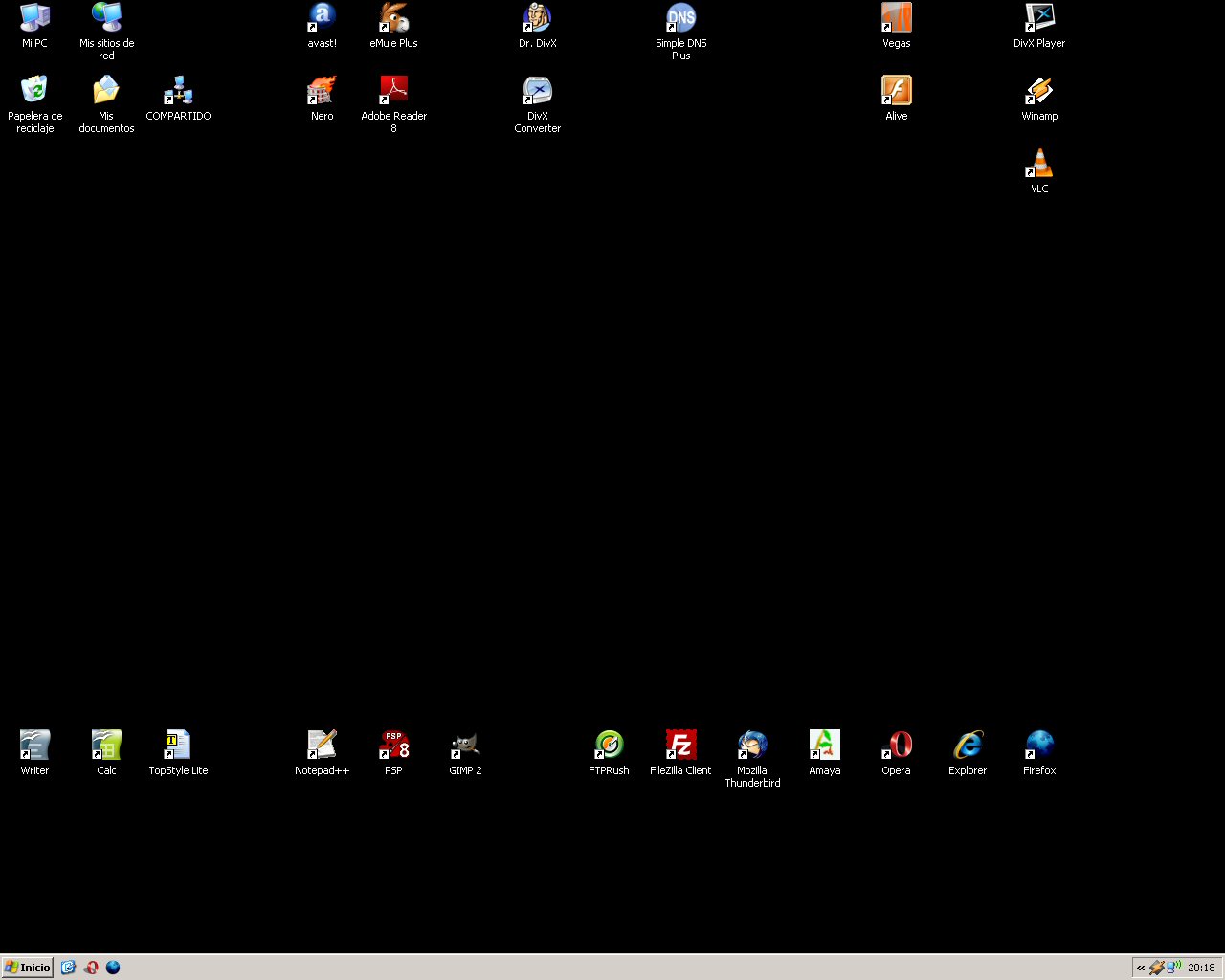Expand hidden system tray icons

(1140, 968)
